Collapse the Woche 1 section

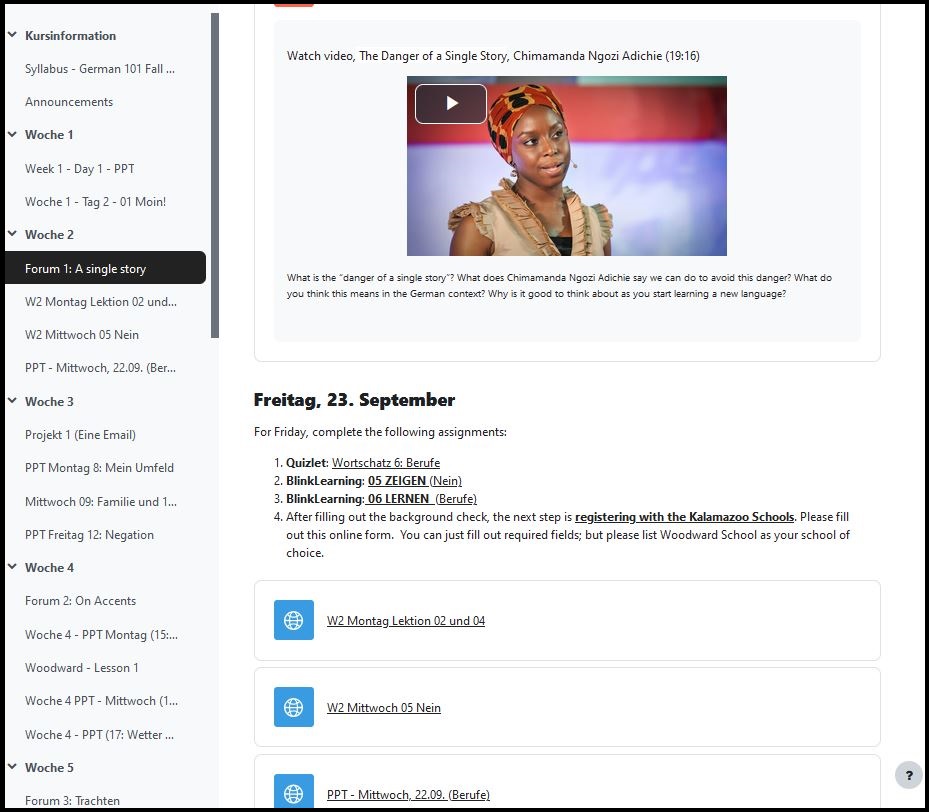pos(12,134)
